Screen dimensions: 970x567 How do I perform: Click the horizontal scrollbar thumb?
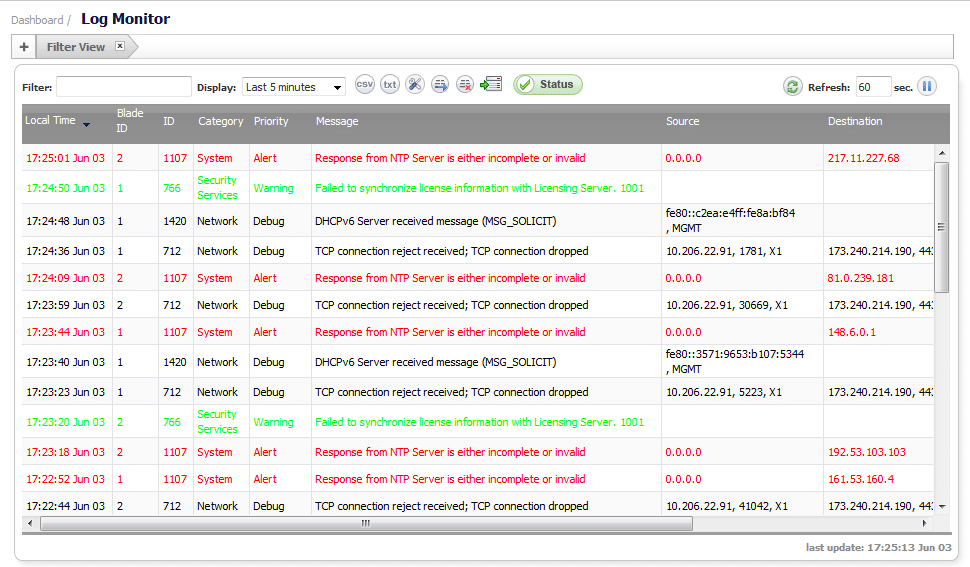(x=366, y=524)
